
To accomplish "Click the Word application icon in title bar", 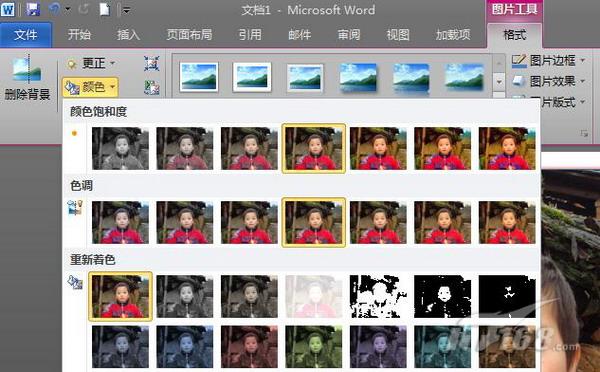I will click(x=7, y=9).
